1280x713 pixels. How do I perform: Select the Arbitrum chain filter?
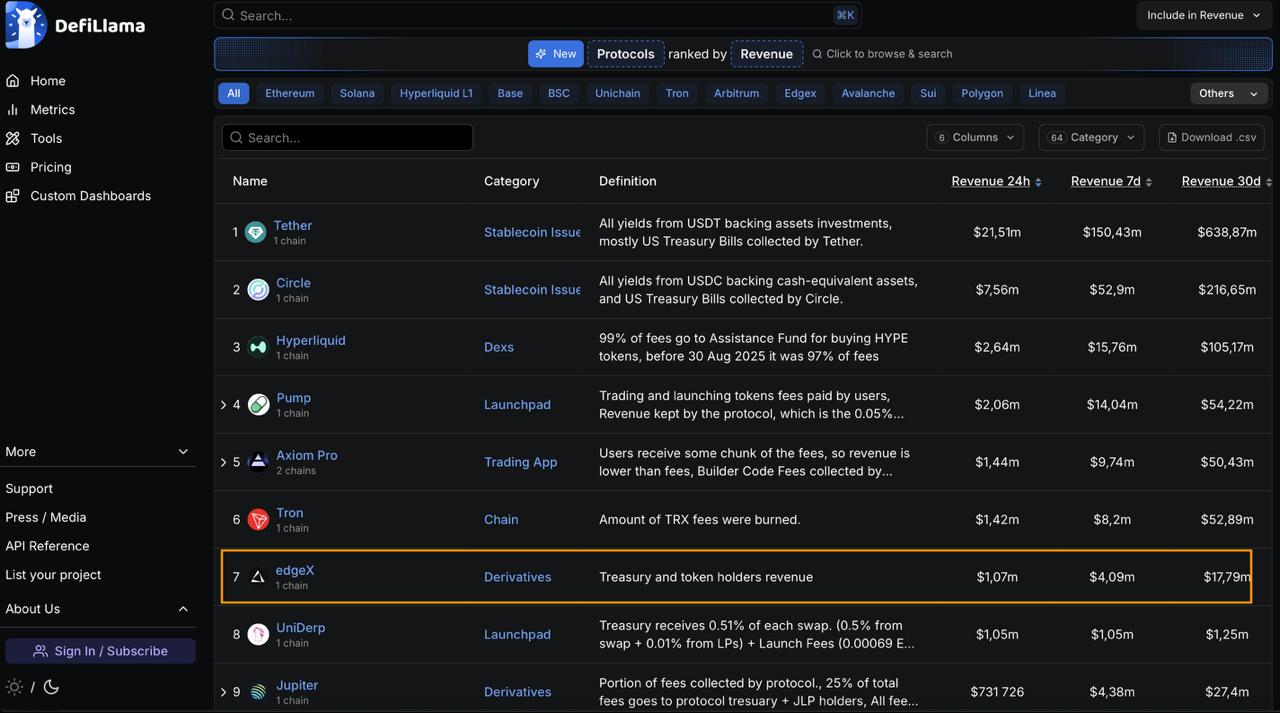pos(736,93)
